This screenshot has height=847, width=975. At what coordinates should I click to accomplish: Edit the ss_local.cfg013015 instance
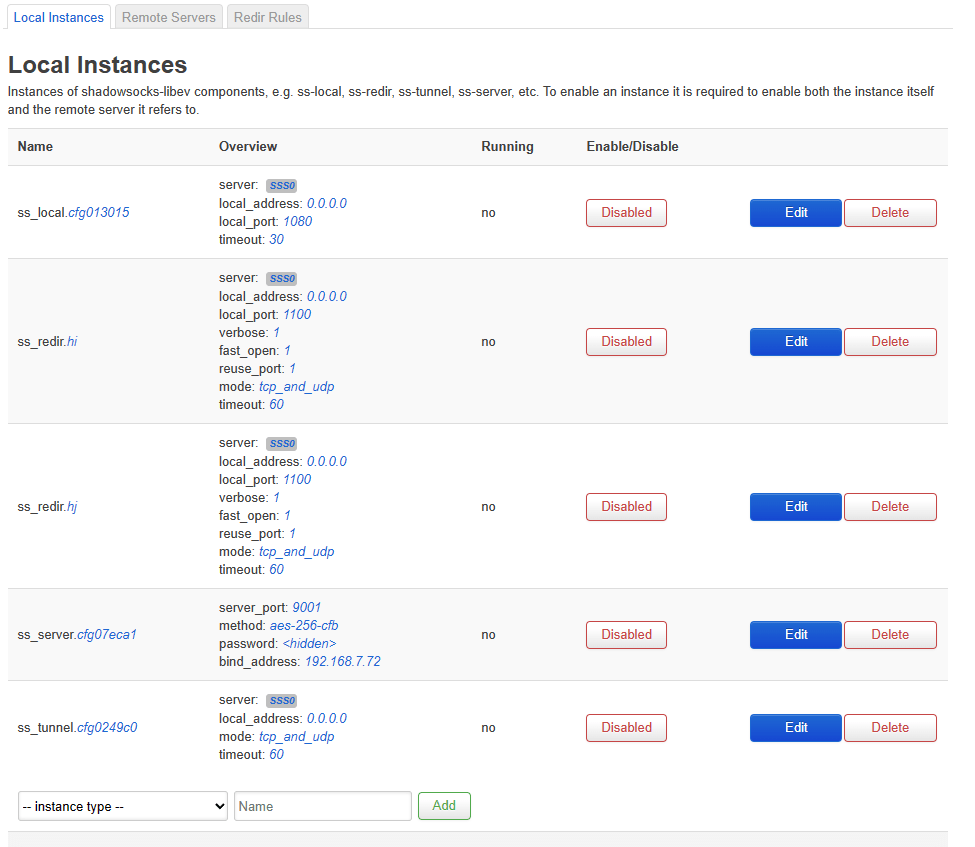[795, 213]
